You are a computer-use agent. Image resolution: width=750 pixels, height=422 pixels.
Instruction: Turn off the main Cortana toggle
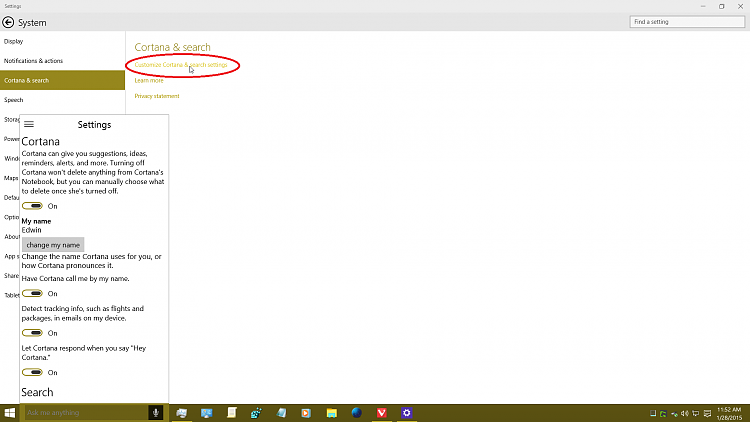32,206
